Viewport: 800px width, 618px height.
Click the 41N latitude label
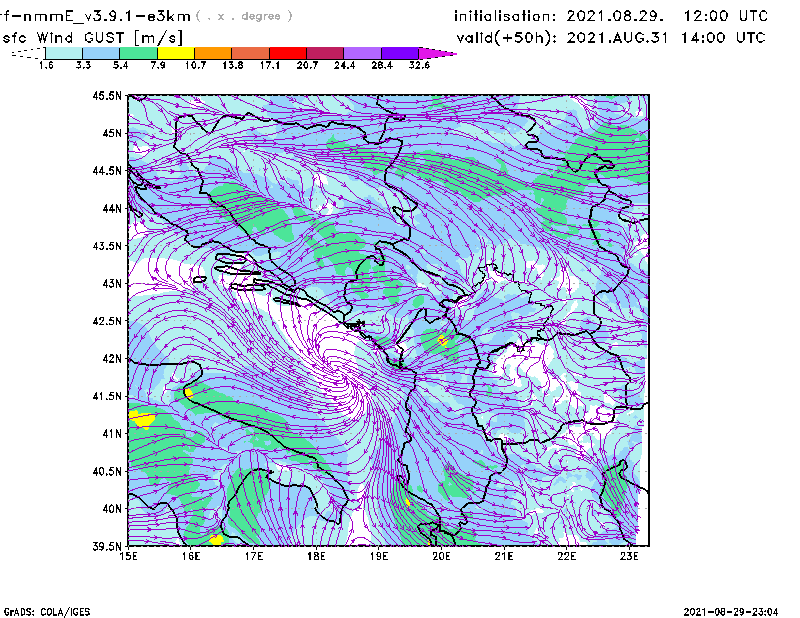pos(112,434)
